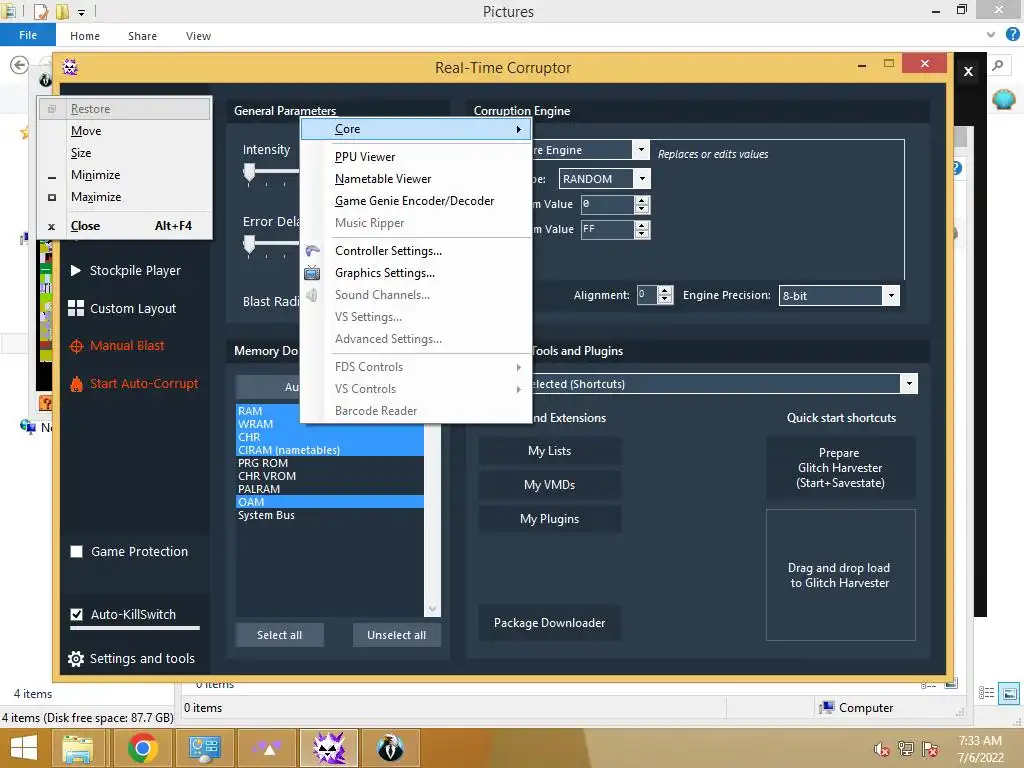Click the Explorer back arrow

(20, 65)
